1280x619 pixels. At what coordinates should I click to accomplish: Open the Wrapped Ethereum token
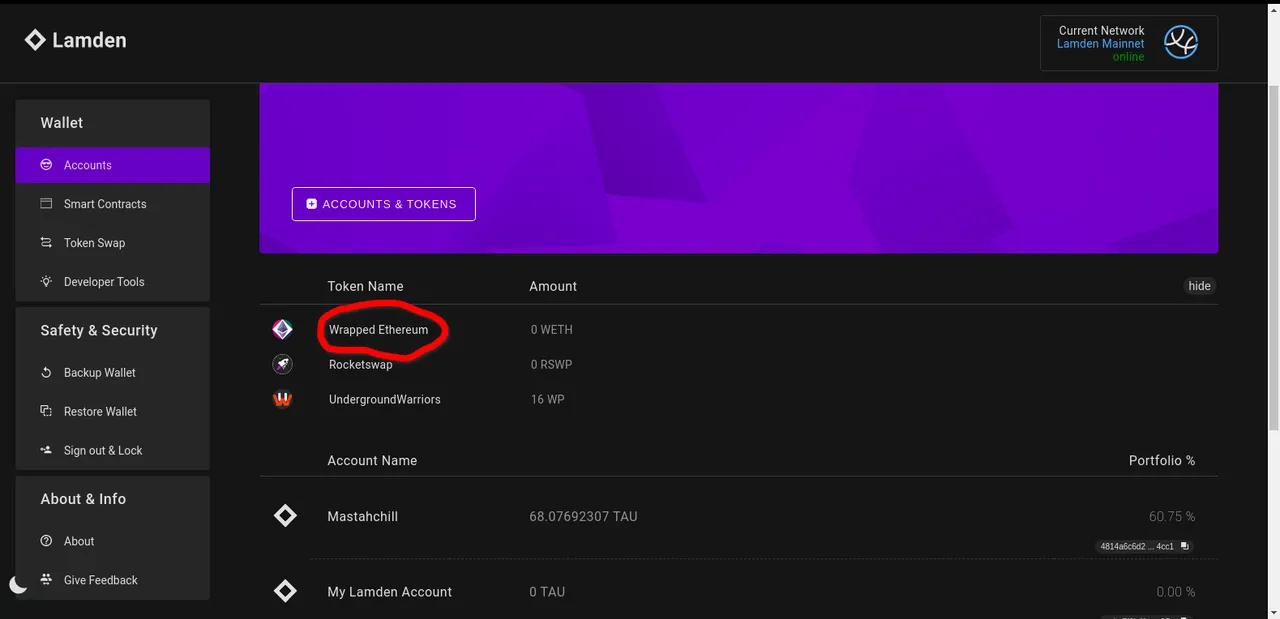tap(378, 330)
